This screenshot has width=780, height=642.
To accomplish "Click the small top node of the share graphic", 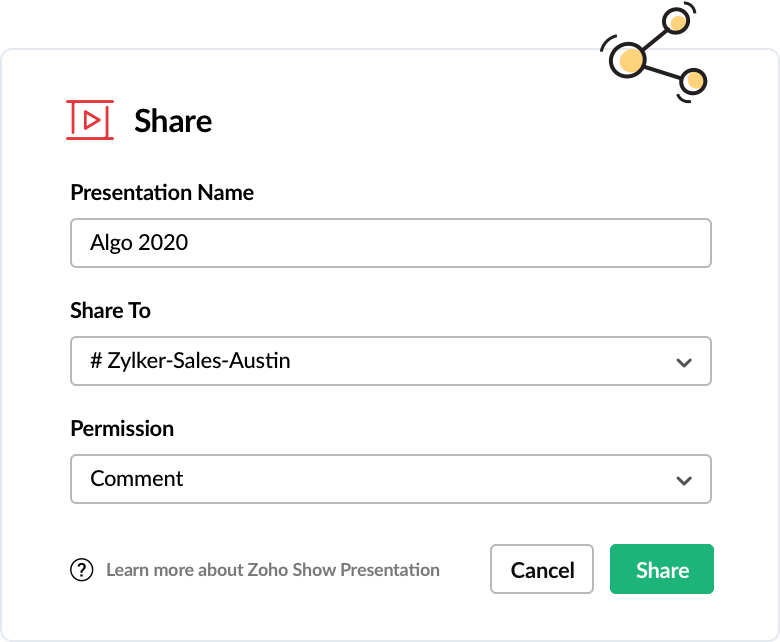I will [678, 21].
